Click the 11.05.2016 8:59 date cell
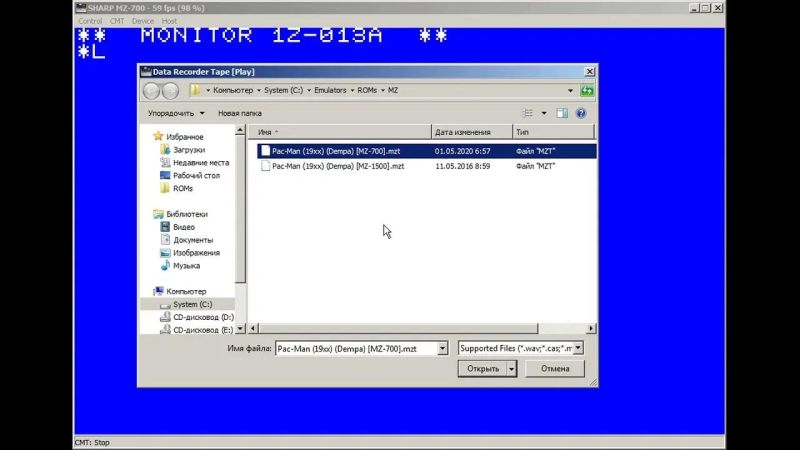The image size is (800, 450). (462, 166)
